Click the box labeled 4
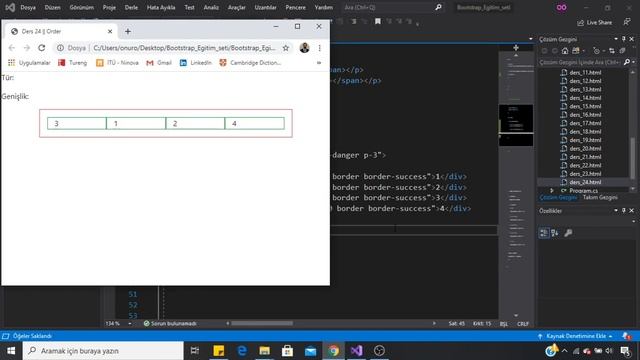This screenshot has height=360, width=640. (255, 123)
